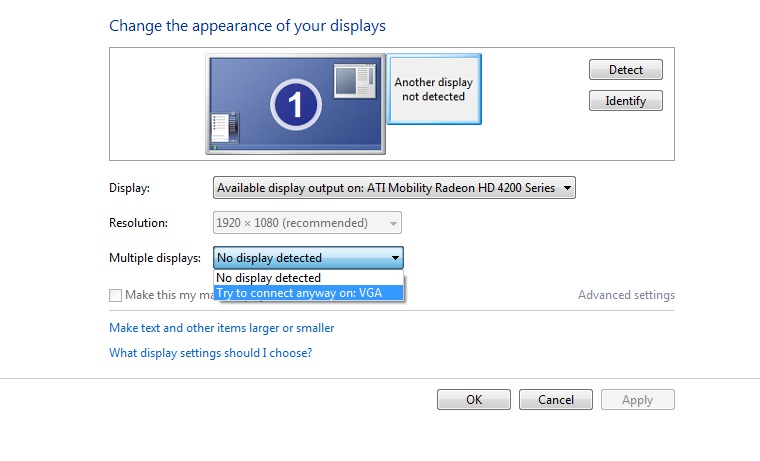Click the Detect button
This screenshot has width=760, height=461.
[626, 70]
